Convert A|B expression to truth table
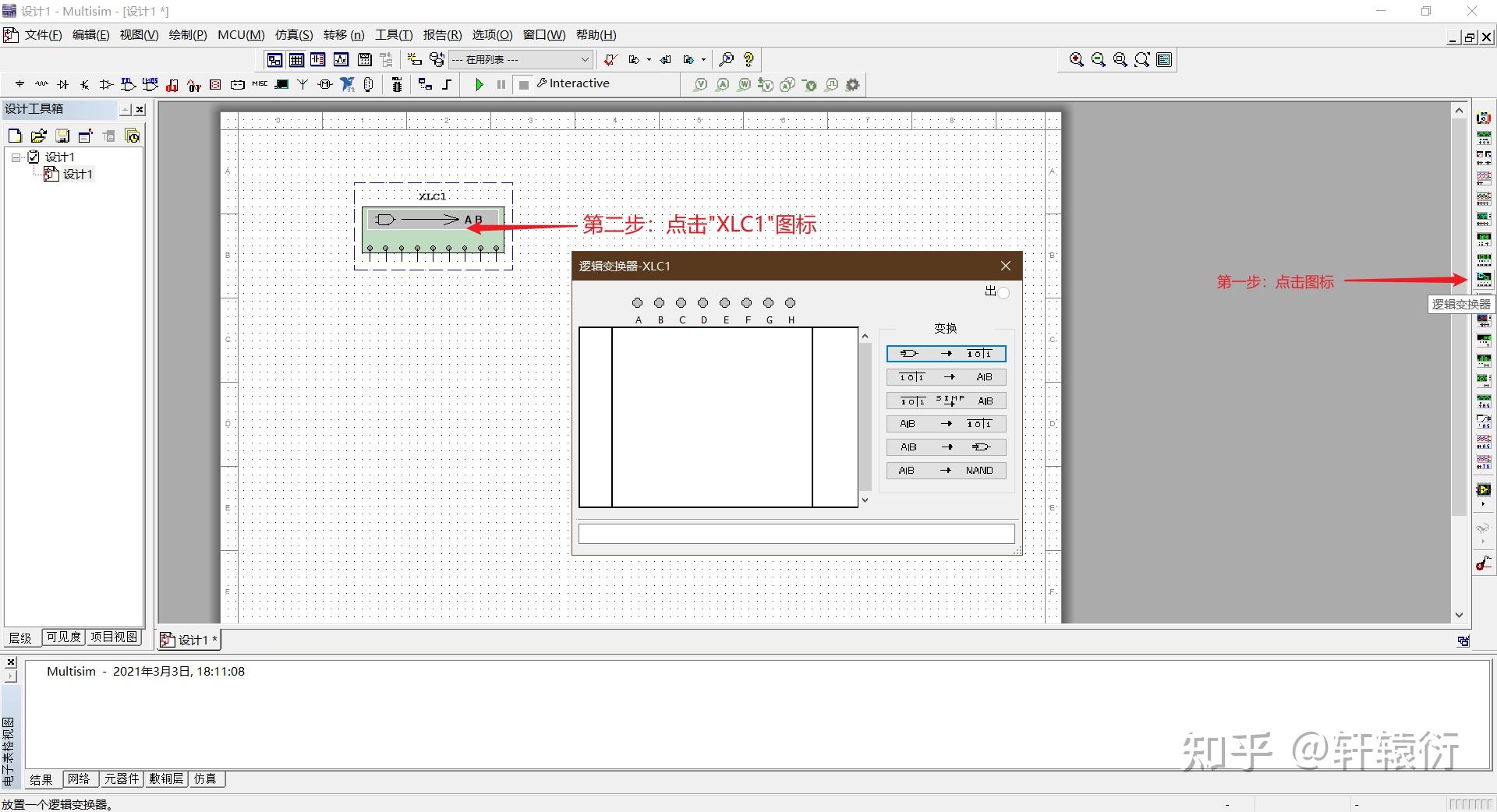This screenshot has width=1497, height=812. pyautogui.click(x=946, y=424)
